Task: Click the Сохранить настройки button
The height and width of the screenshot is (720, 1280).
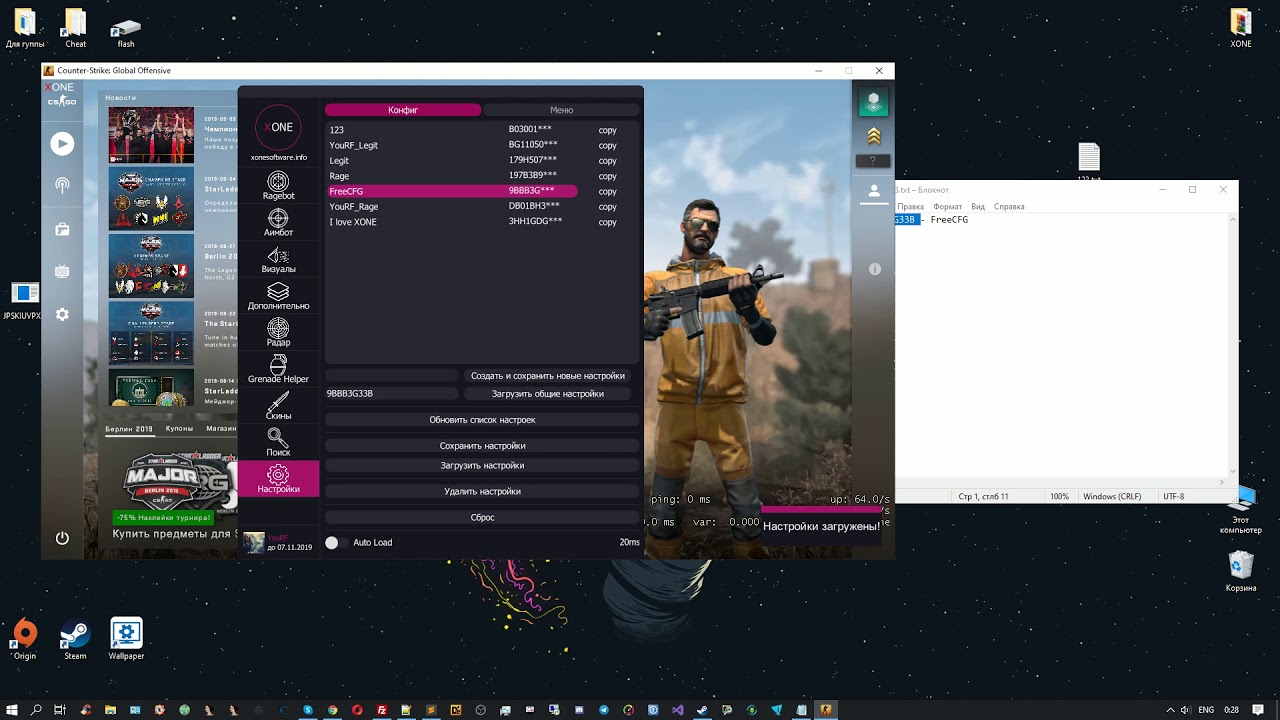Action: click(482, 446)
